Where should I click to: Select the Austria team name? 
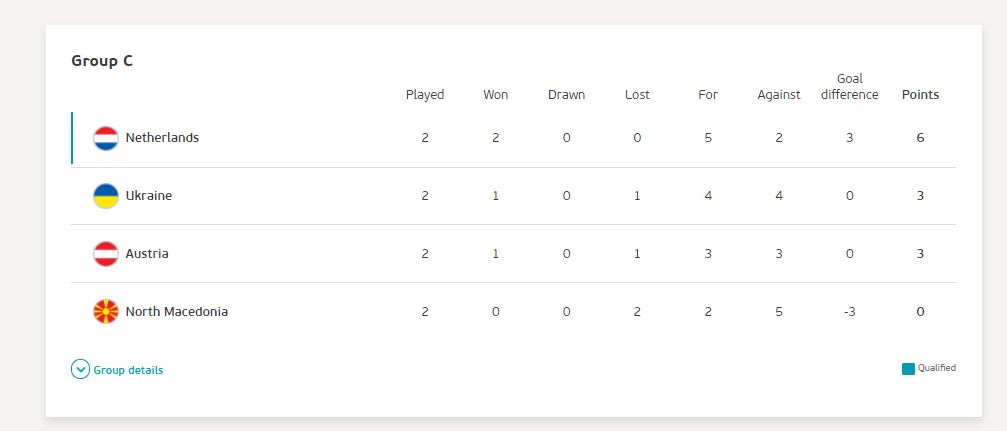(x=147, y=253)
